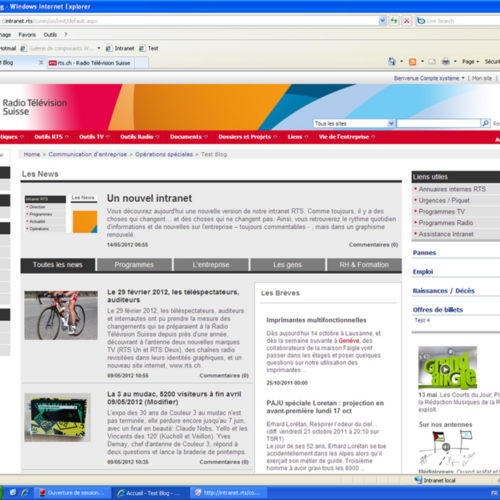Open Naissances / Décès section link

tap(443, 291)
